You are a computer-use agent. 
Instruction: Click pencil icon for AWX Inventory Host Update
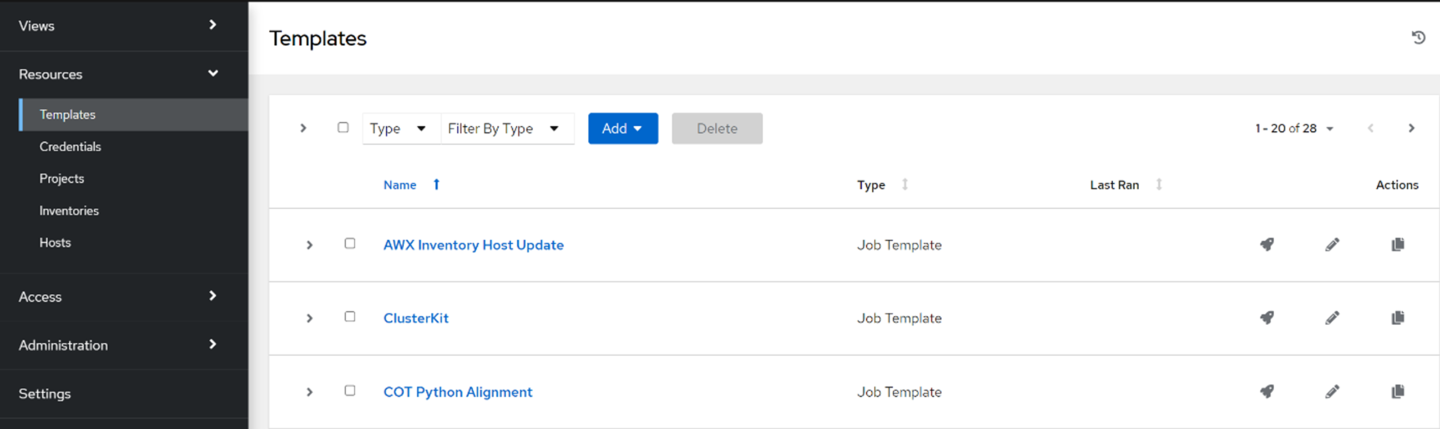tap(1332, 244)
